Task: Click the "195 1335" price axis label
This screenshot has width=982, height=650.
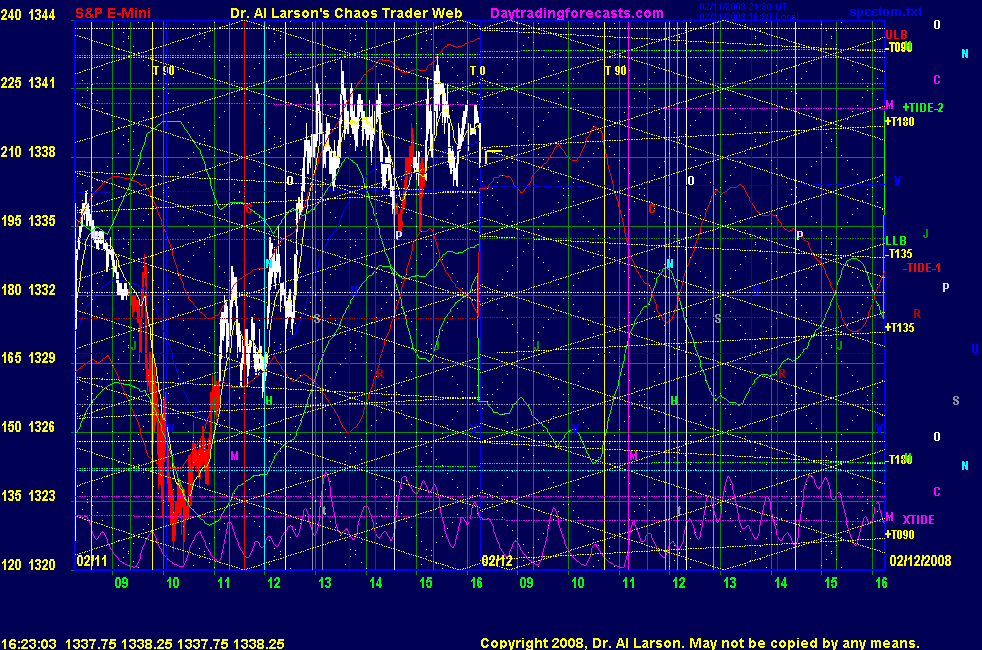Action: pyautogui.click(x=28, y=221)
